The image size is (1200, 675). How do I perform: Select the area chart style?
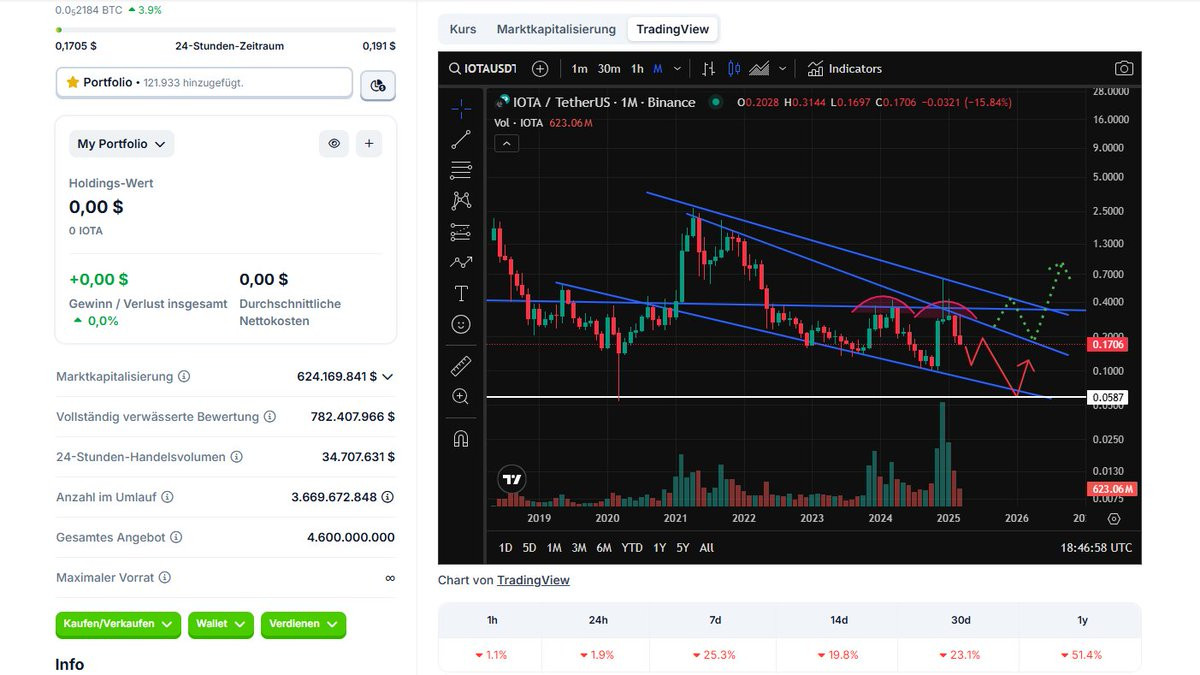click(759, 68)
